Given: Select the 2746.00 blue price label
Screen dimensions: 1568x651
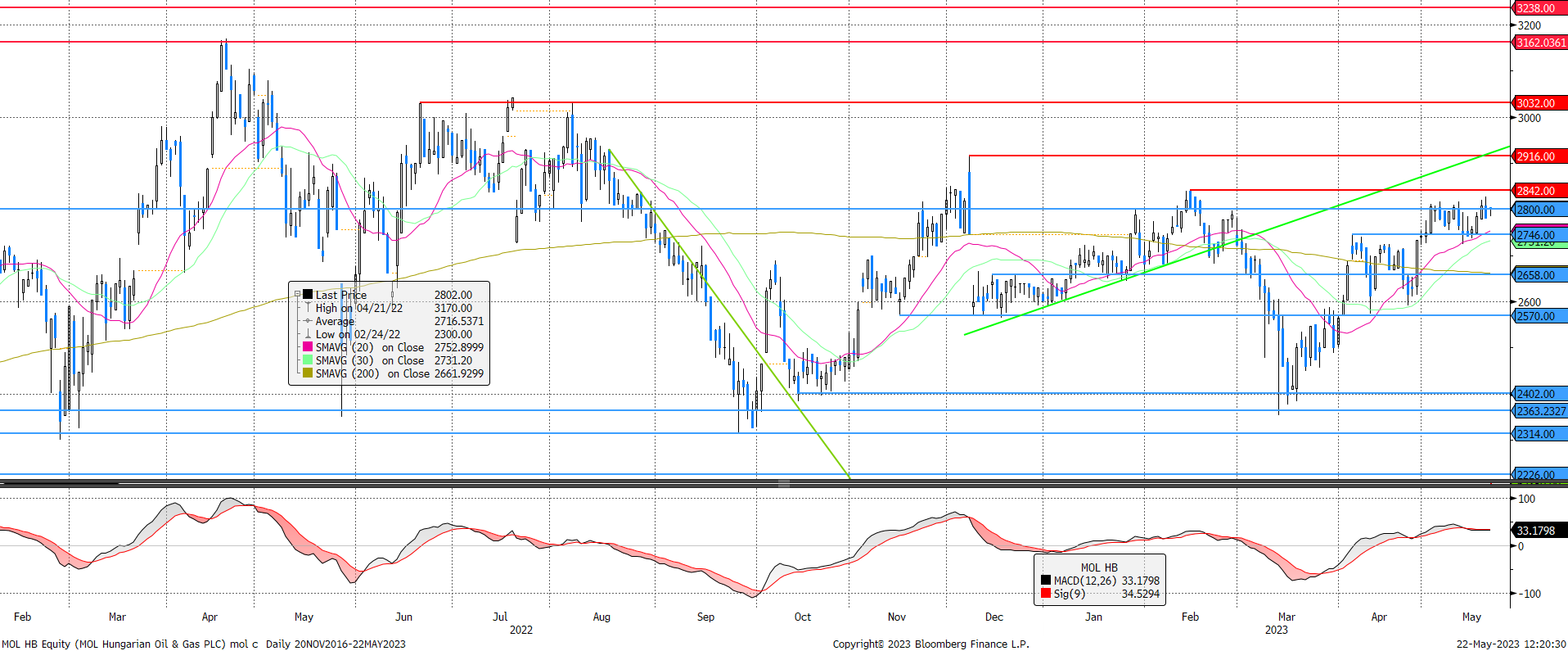Looking at the screenshot, I should [1539, 235].
